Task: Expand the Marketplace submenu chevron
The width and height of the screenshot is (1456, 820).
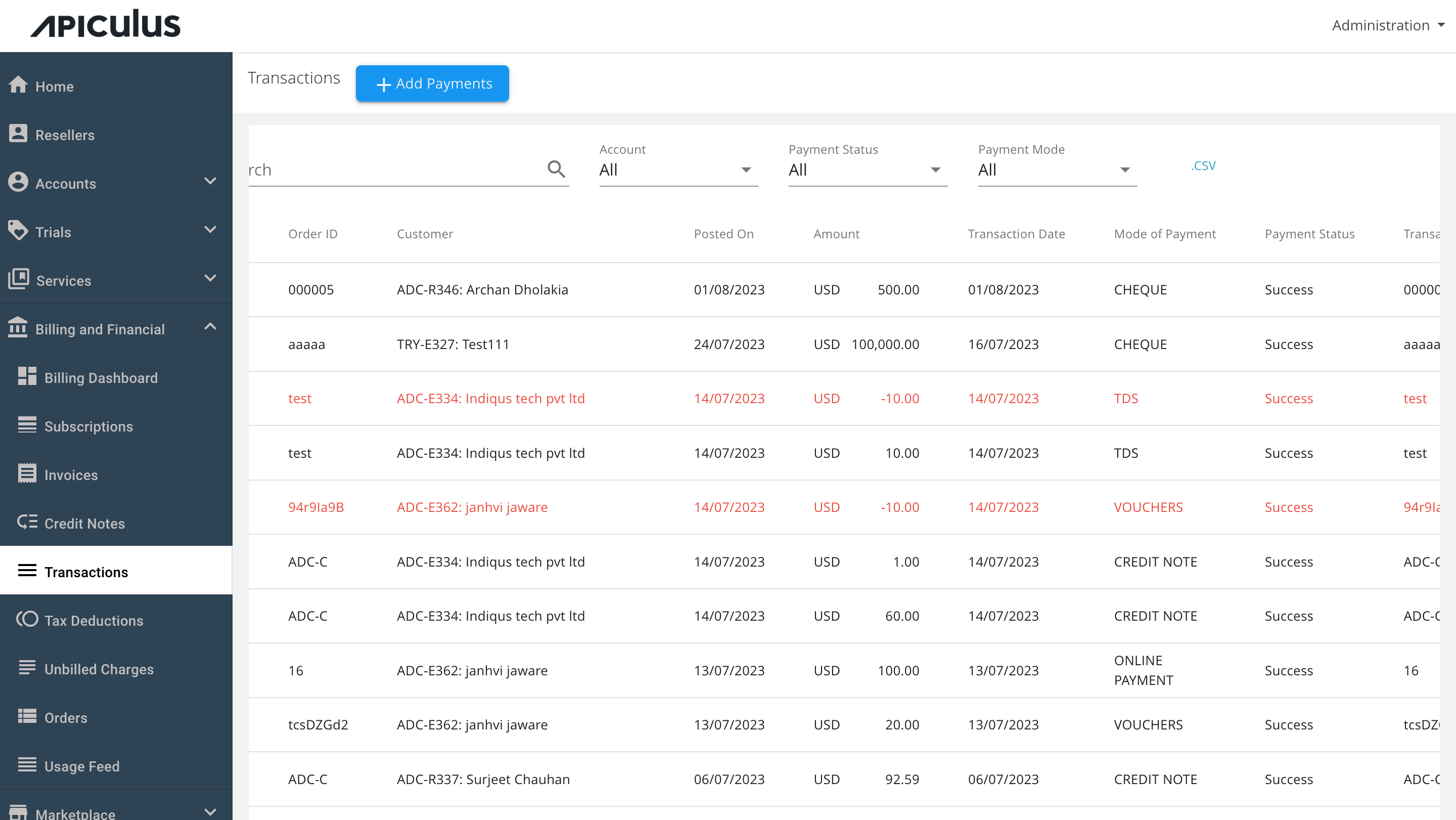Action: coord(210,812)
